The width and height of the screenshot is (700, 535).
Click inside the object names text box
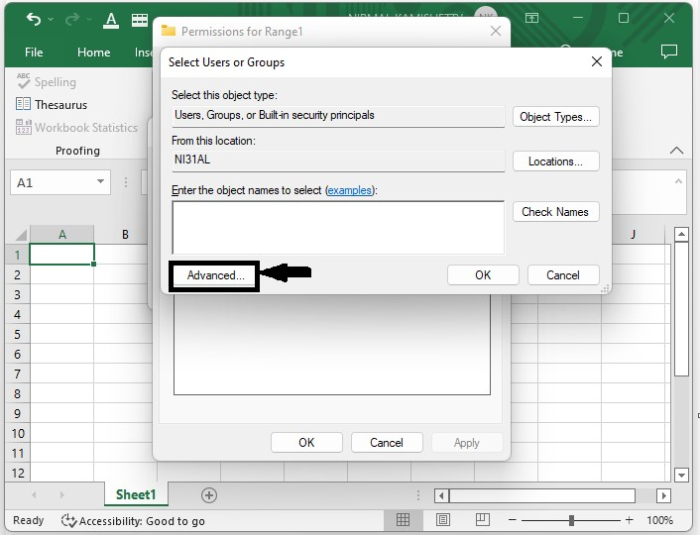(337, 227)
